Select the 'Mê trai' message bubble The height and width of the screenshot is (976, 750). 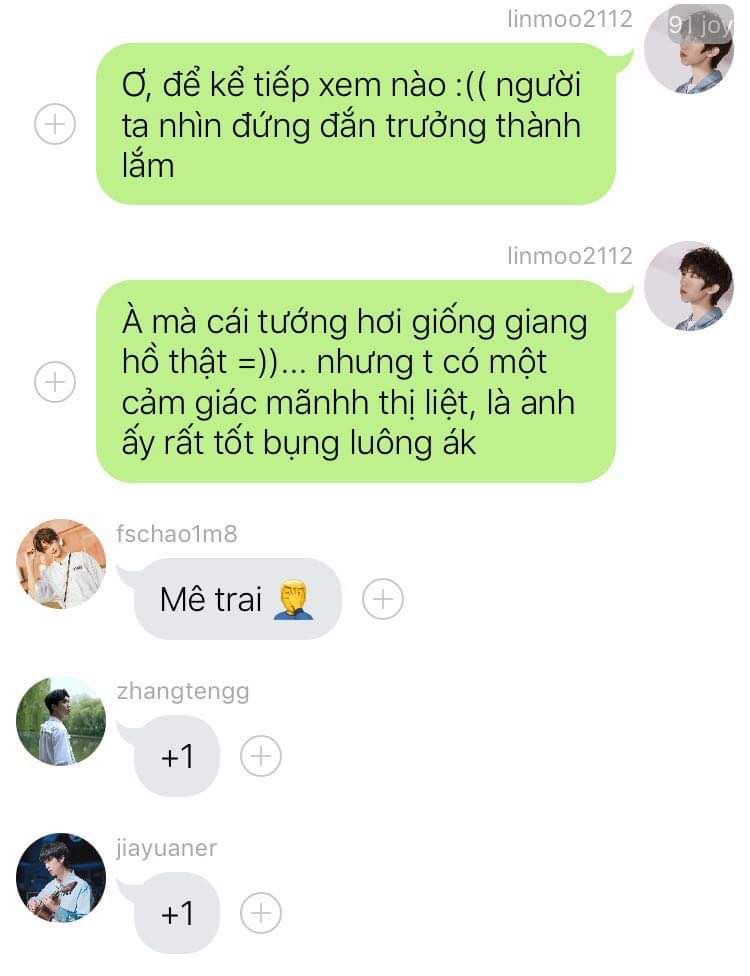[x=238, y=599]
